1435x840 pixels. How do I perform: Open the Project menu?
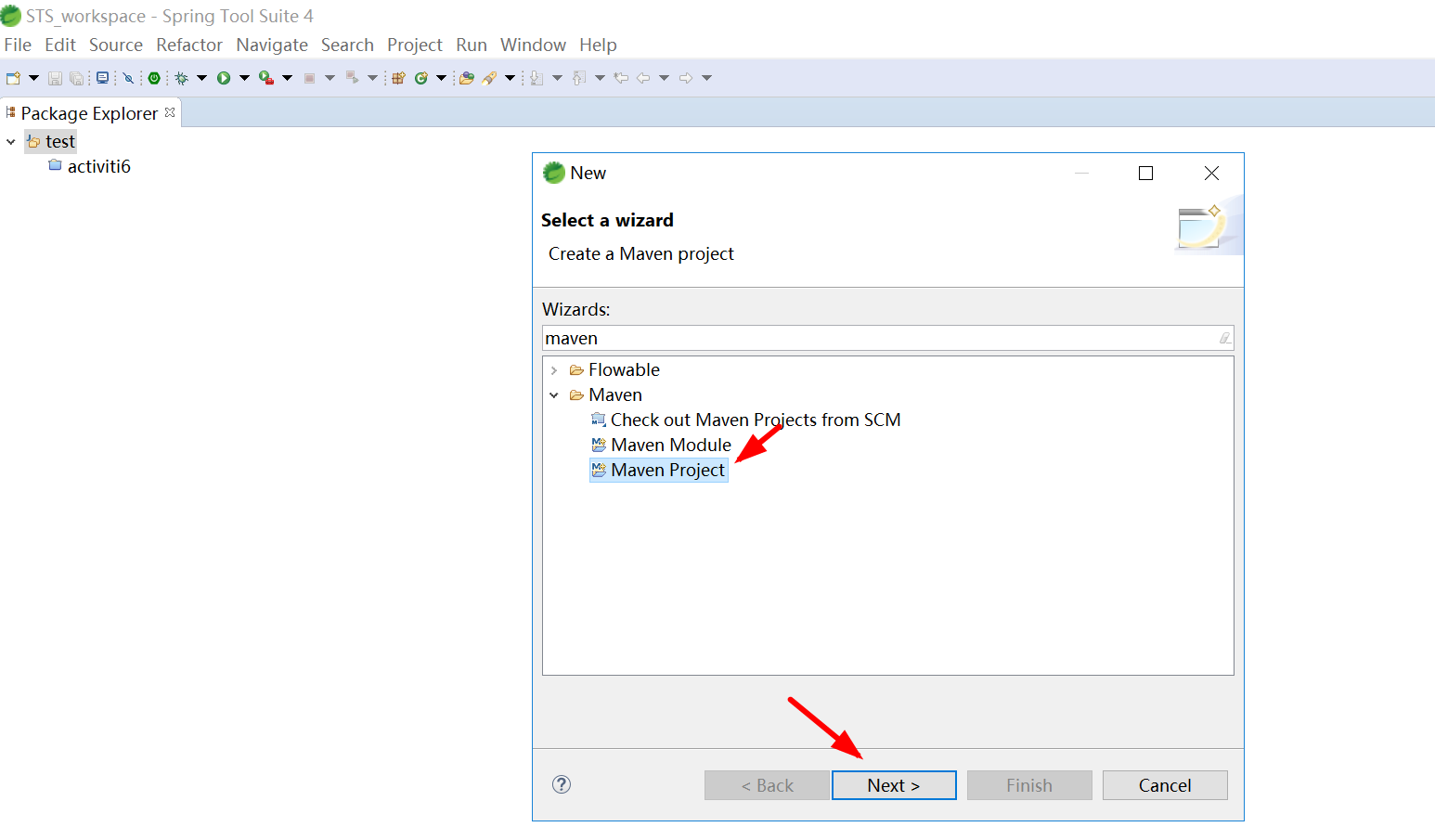tap(415, 45)
